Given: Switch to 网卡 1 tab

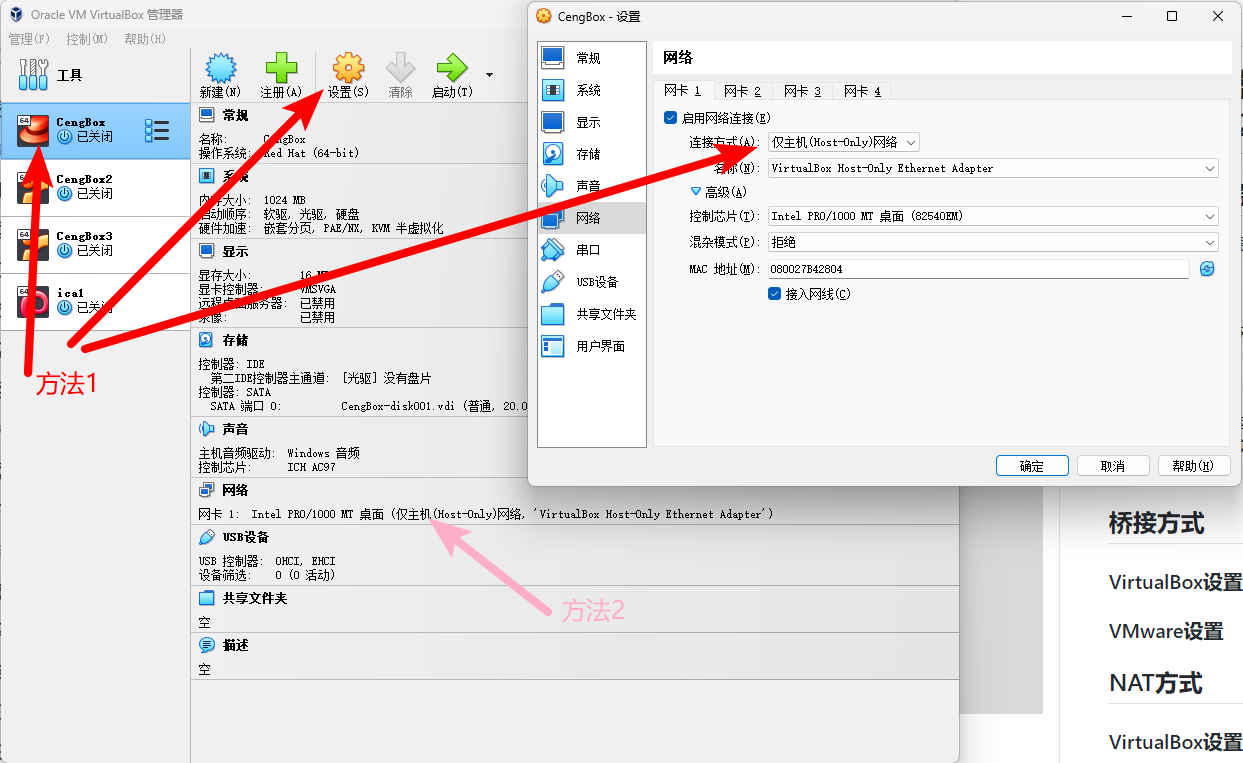Looking at the screenshot, I should (x=683, y=91).
